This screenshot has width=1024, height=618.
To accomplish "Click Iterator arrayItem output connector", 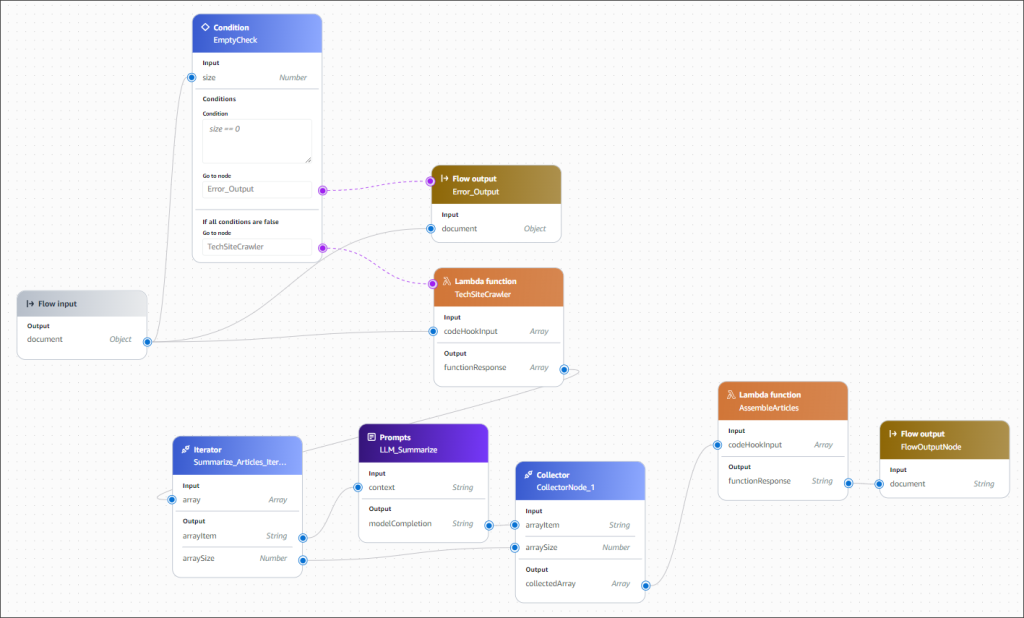I will (303, 538).
